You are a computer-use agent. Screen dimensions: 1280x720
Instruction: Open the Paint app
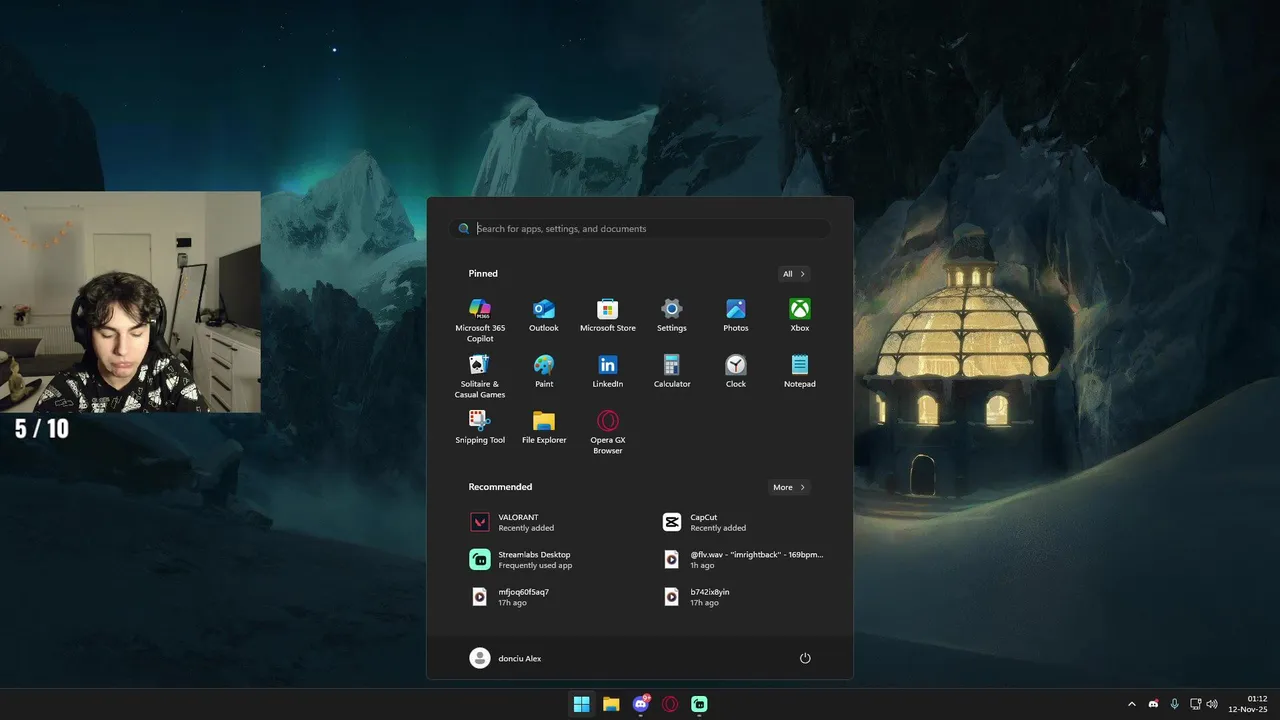pyautogui.click(x=544, y=371)
